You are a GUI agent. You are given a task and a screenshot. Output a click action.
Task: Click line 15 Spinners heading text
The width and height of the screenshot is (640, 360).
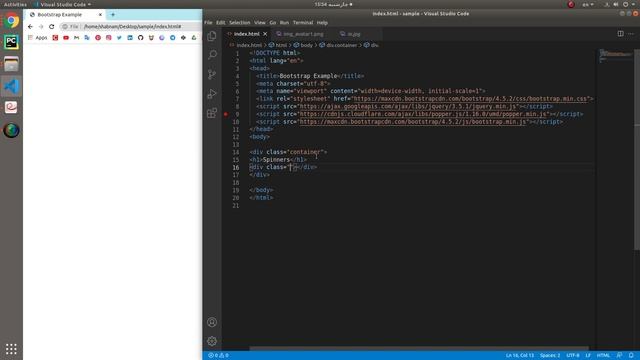pyautogui.click(x=276, y=160)
